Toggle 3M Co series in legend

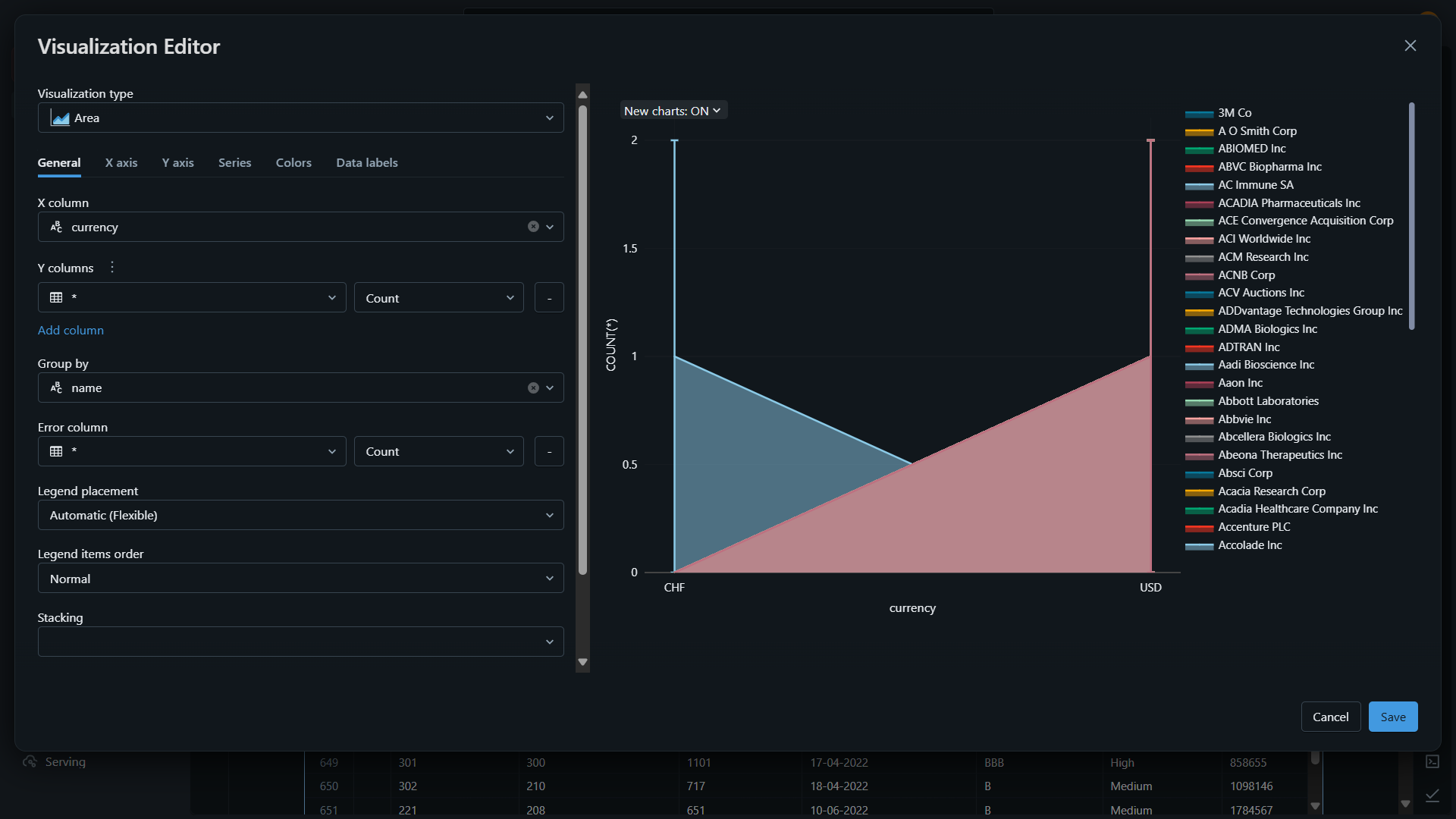(1235, 113)
